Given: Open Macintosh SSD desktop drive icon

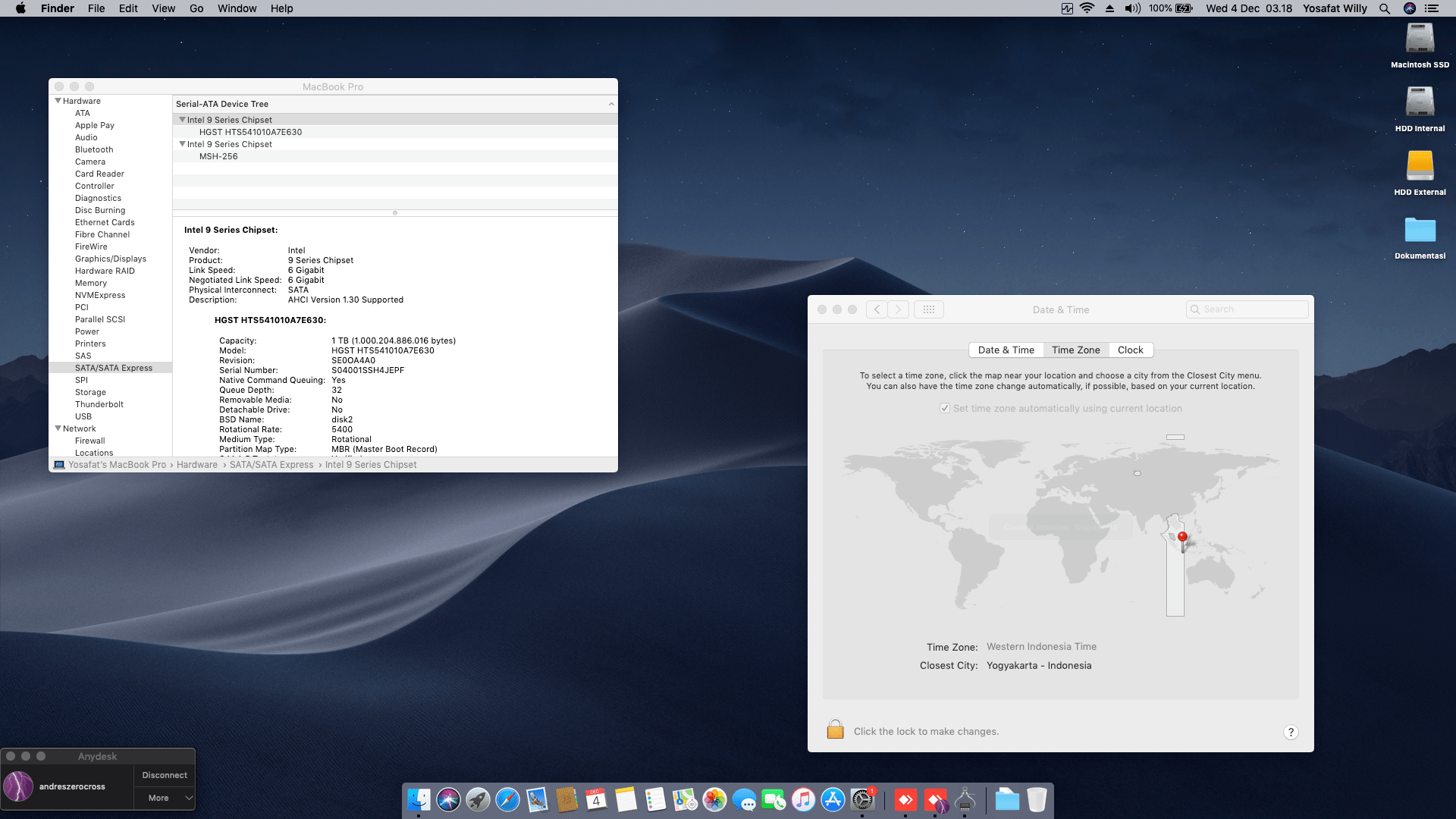Looking at the screenshot, I should (x=1420, y=38).
